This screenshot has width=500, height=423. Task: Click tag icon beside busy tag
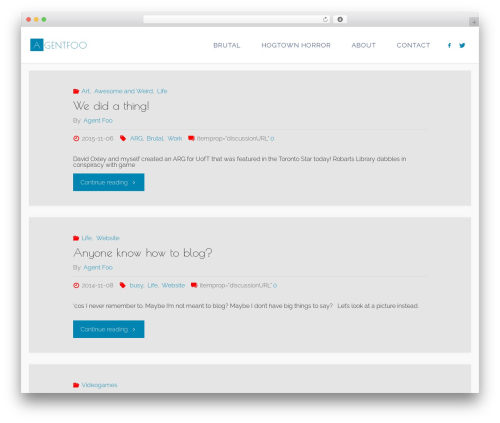123,285
